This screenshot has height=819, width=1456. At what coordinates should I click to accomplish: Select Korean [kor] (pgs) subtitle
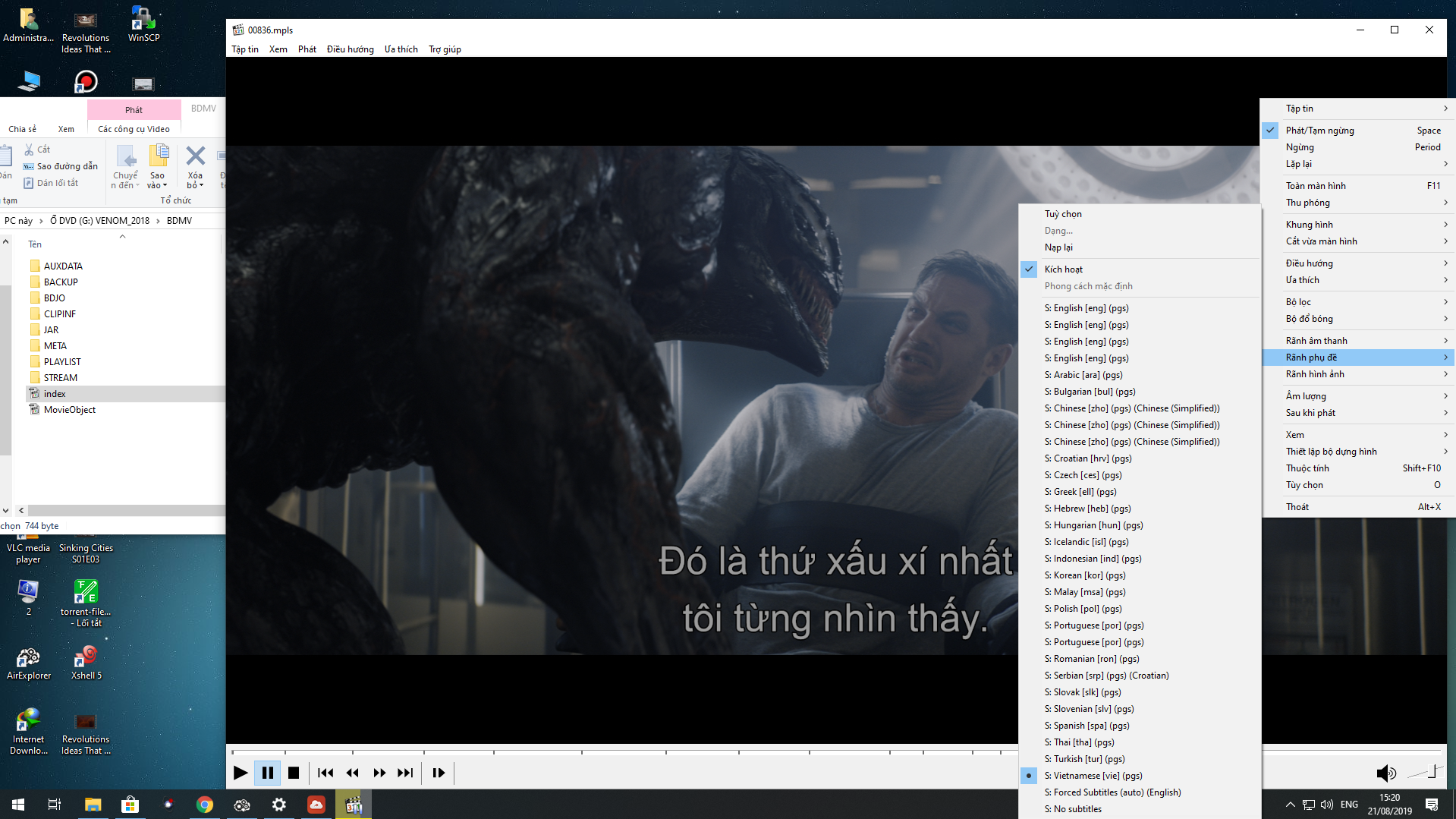[1140, 575]
